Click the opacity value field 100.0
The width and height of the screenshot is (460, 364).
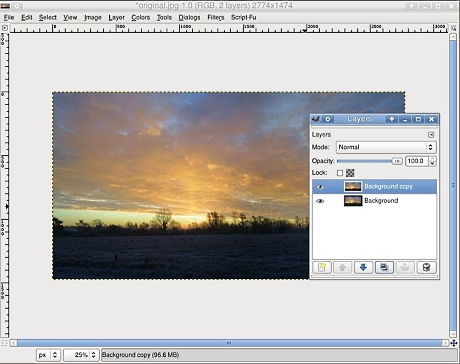pyautogui.click(x=417, y=161)
